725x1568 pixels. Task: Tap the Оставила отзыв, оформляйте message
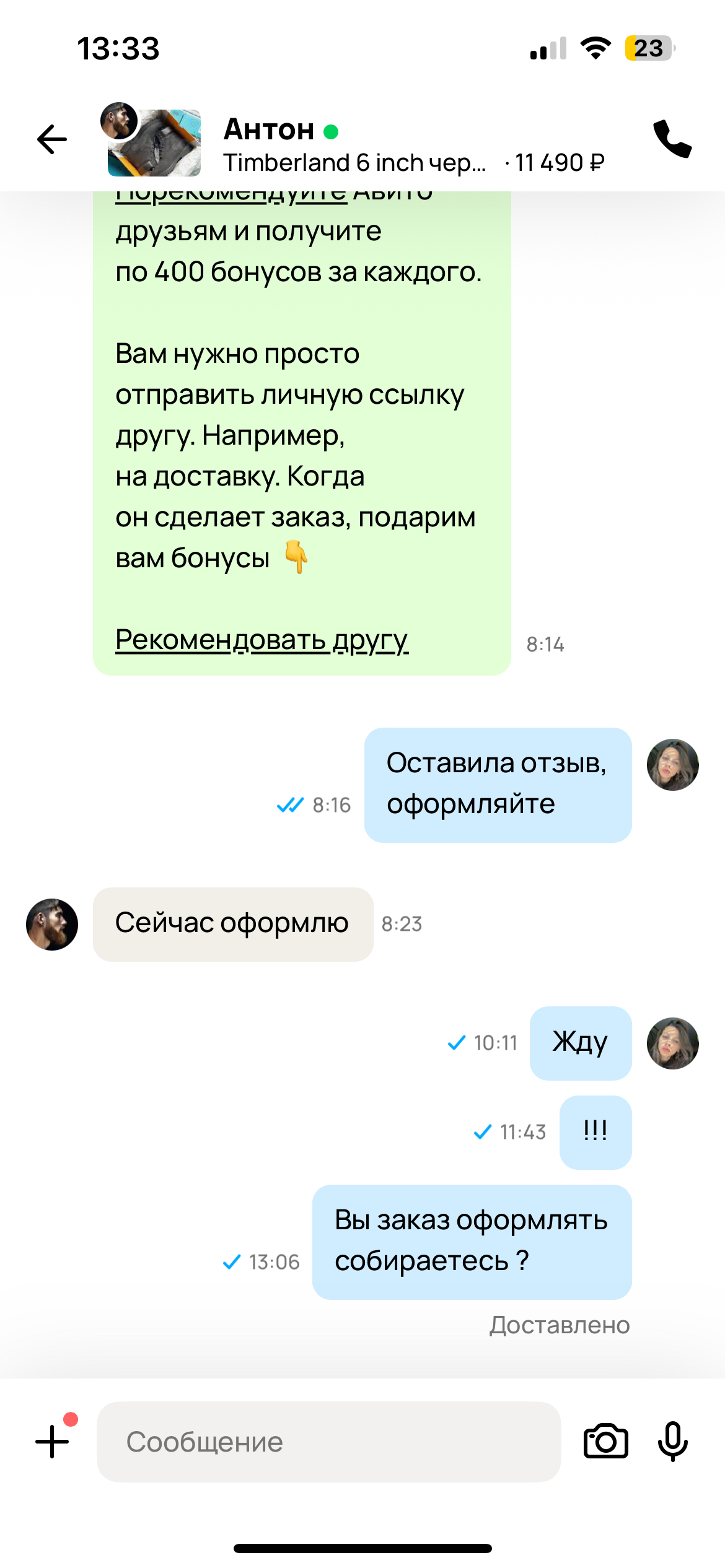pos(498,785)
